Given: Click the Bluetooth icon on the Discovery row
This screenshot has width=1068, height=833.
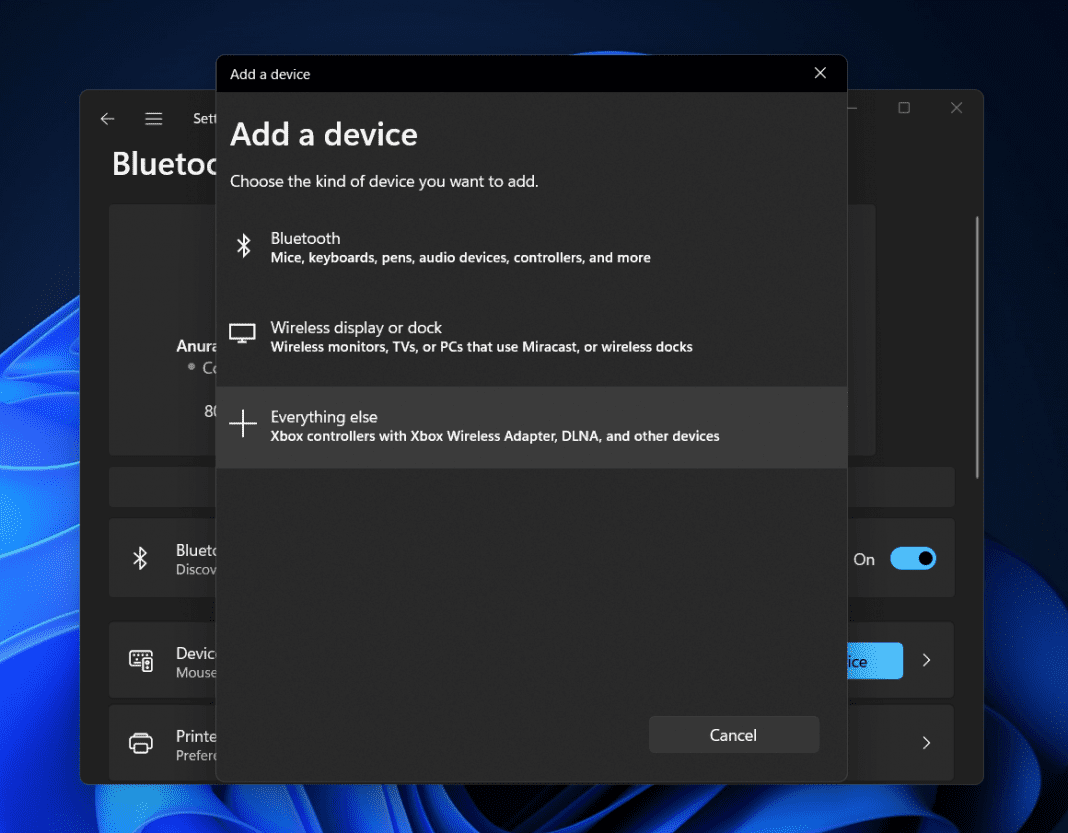Looking at the screenshot, I should pyautogui.click(x=141, y=558).
